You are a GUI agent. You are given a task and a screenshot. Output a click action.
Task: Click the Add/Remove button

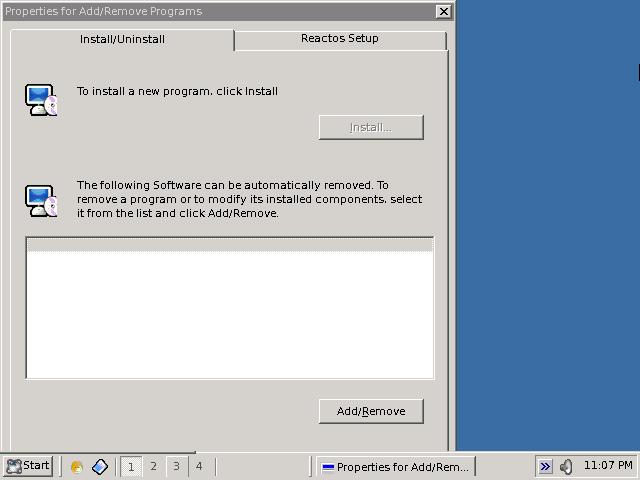pyautogui.click(x=371, y=411)
